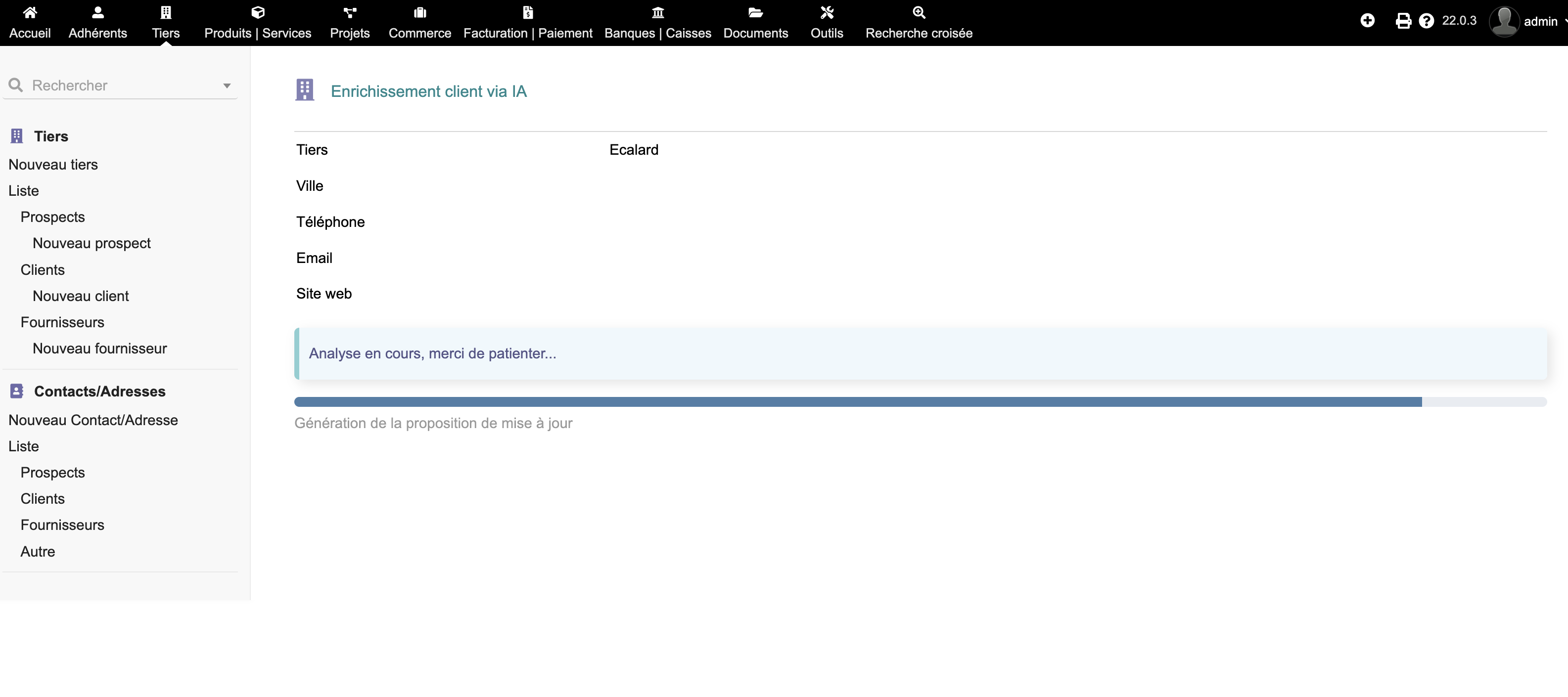Screen dimensions: 1568x697
Task: Open the Adhérents user icon
Action: 97,12
